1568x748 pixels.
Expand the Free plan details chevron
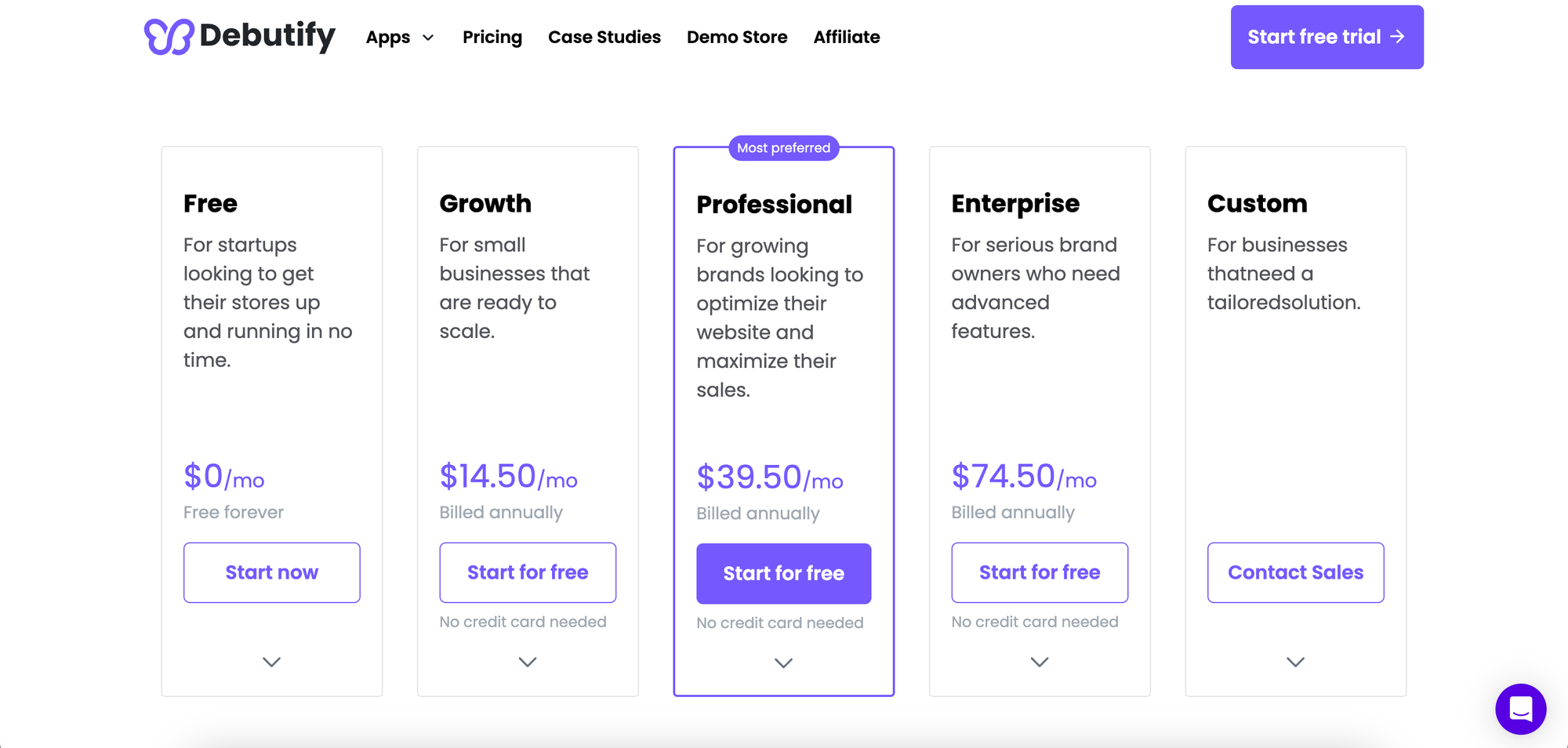coord(271,662)
